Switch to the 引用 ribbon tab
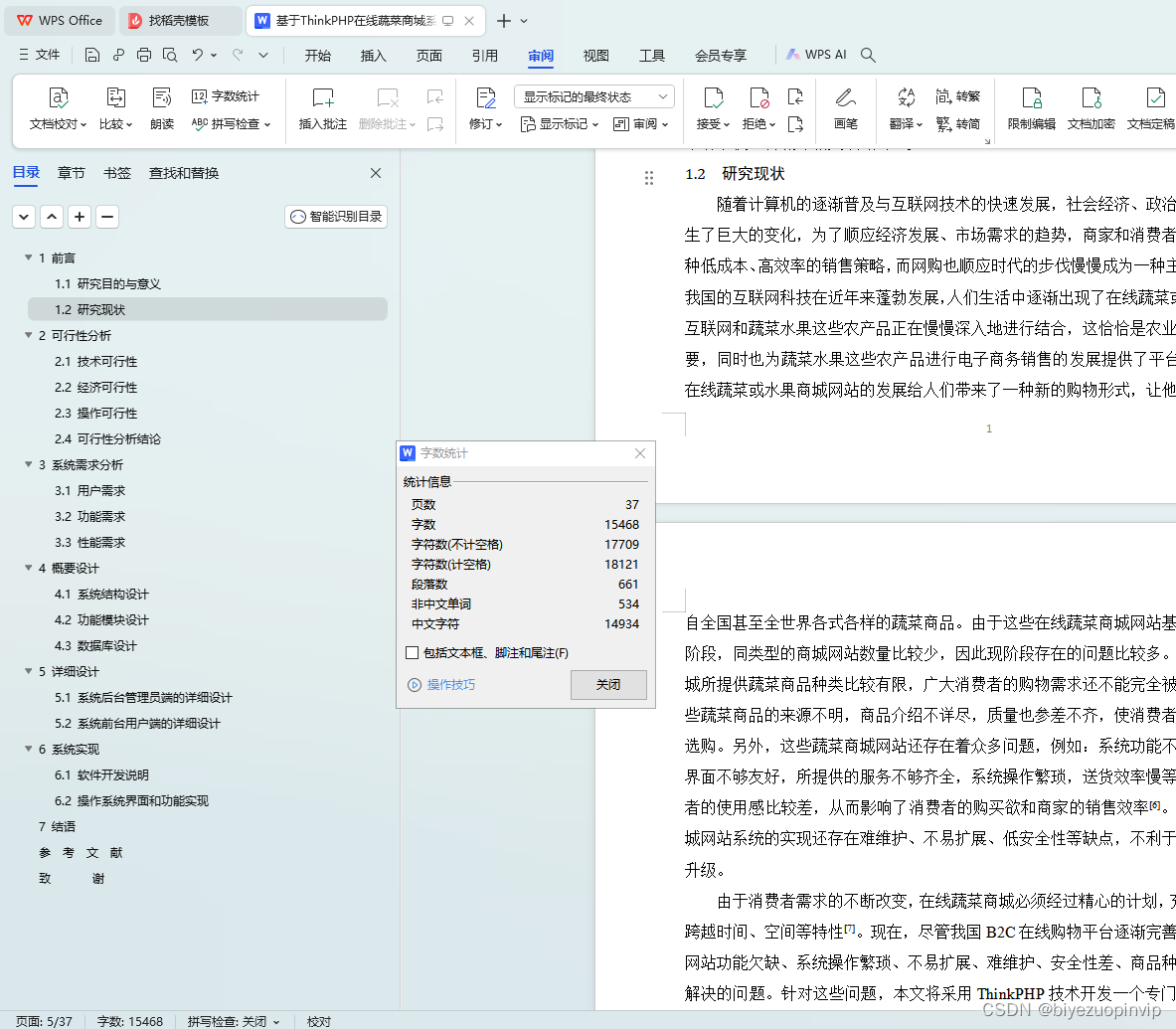Image resolution: width=1176 pixels, height=1029 pixels. pyautogui.click(x=484, y=56)
